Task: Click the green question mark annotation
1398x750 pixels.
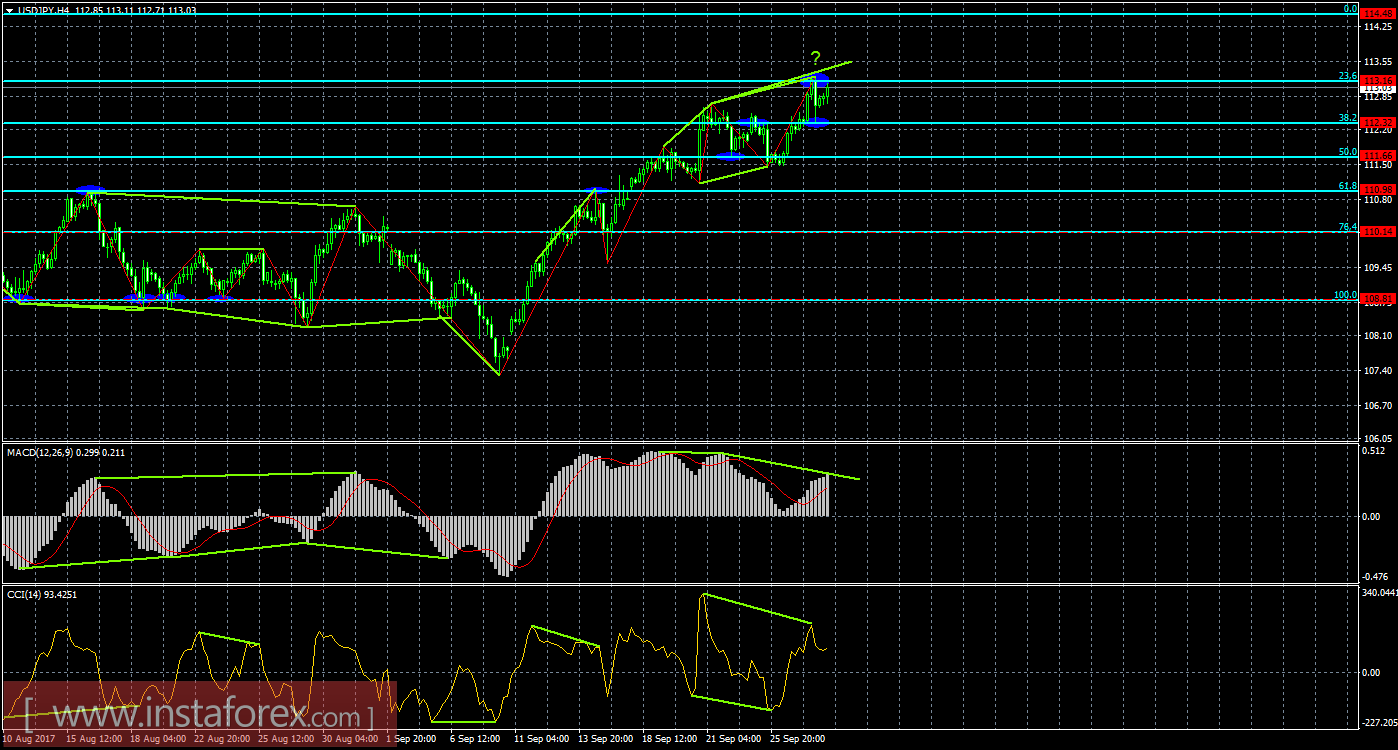Action: click(x=816, y=57)
